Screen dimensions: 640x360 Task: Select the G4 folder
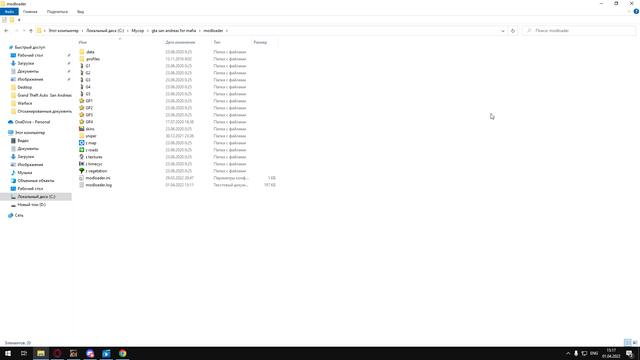coord(88,87)
